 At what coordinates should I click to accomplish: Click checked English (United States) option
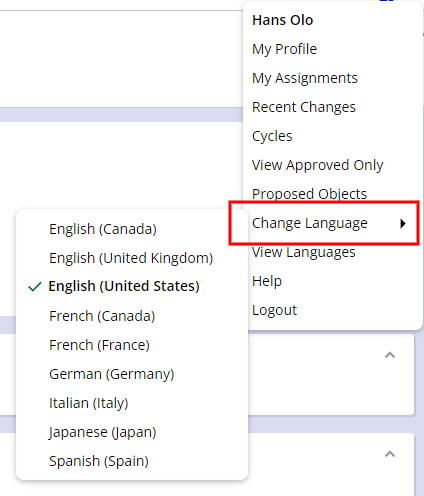124,286
